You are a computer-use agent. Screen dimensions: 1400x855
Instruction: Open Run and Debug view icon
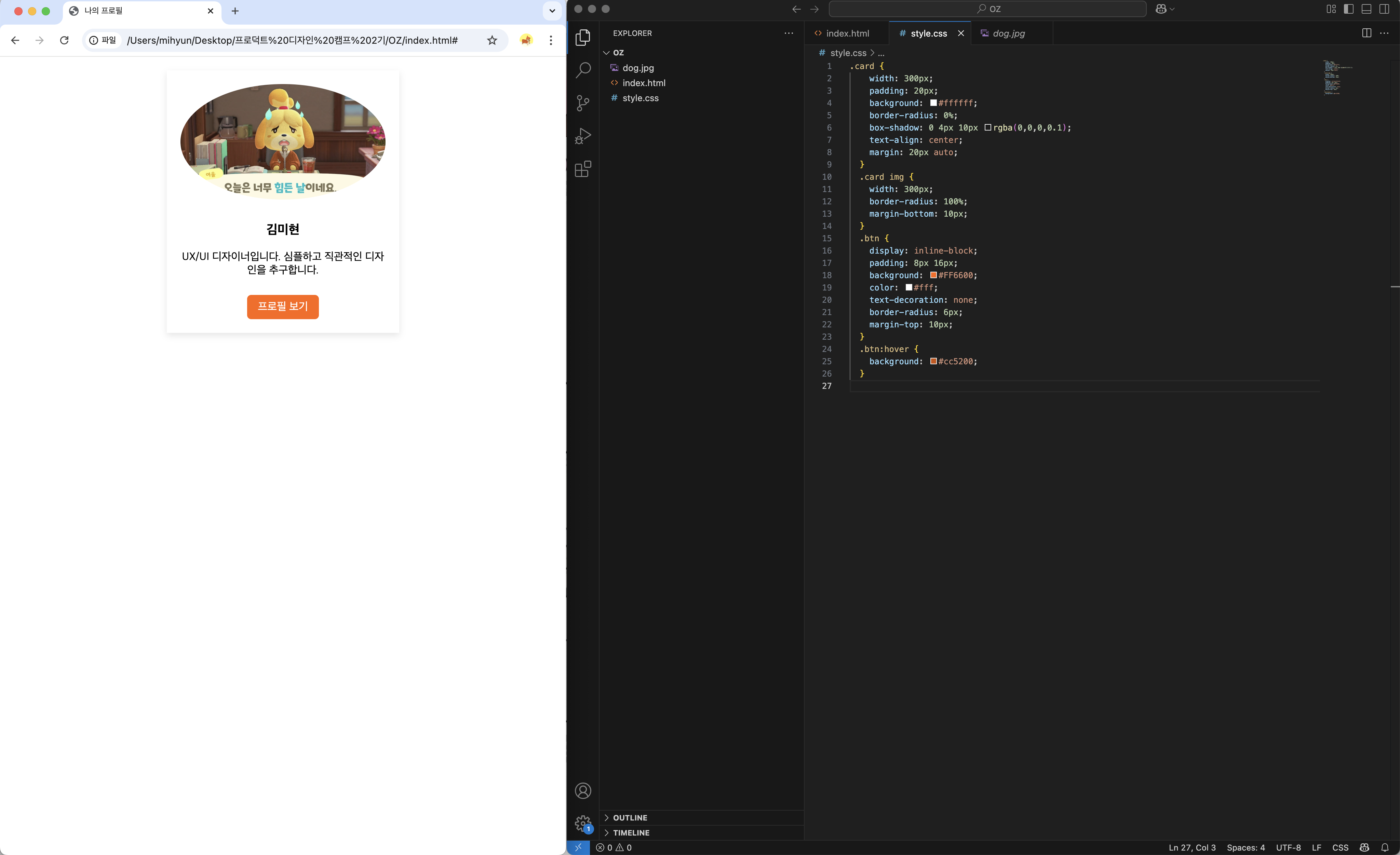point(583,136)
